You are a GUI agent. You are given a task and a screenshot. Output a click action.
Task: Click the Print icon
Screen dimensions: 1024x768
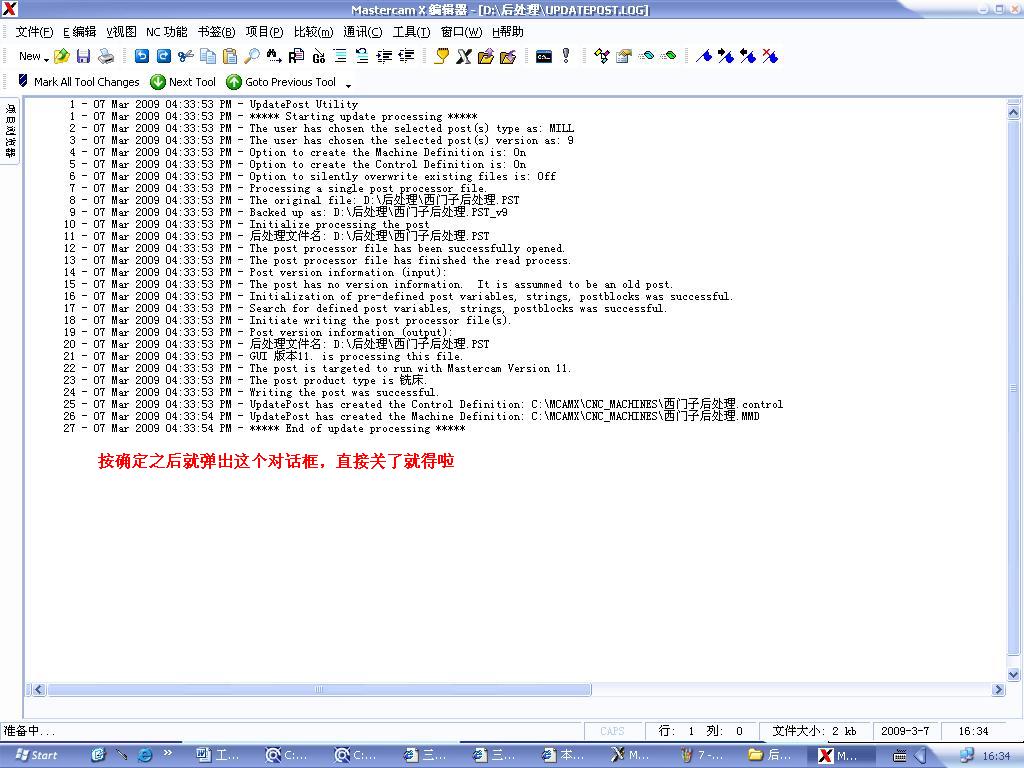106,57
